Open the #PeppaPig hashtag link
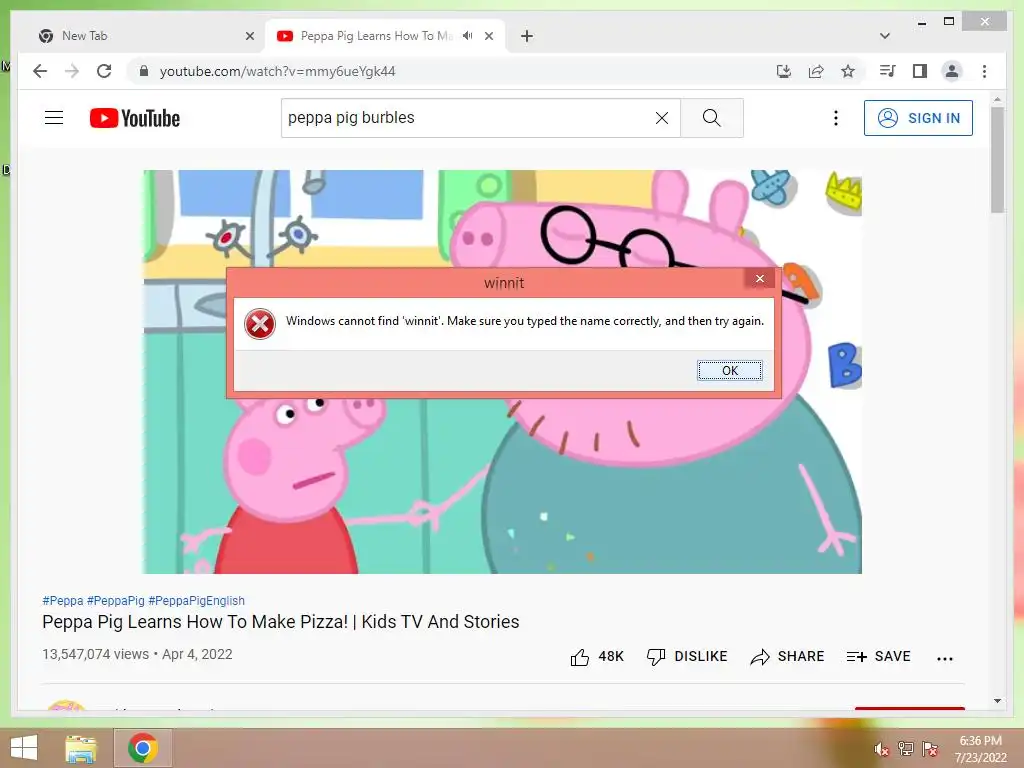 tap(116, 600)
